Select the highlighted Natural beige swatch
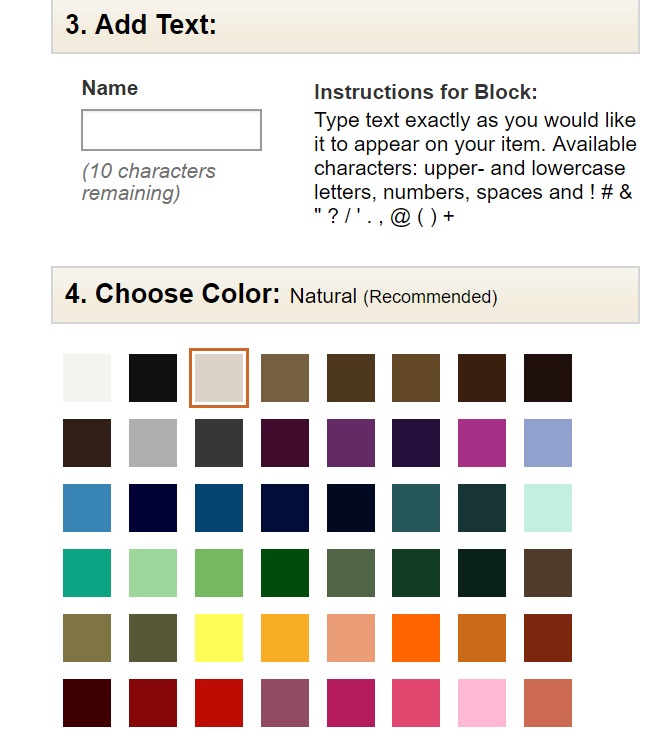The height and width of the screenshot is (729, 653). point(219,378)
